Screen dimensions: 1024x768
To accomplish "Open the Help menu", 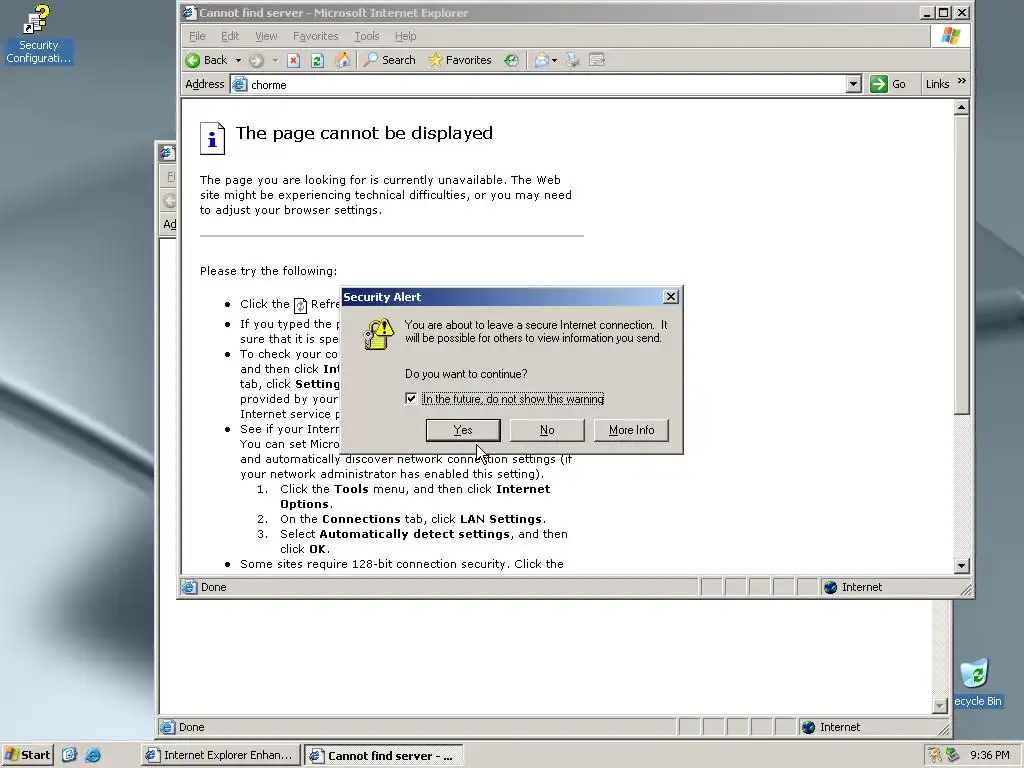I will click(x=406, y=37).
